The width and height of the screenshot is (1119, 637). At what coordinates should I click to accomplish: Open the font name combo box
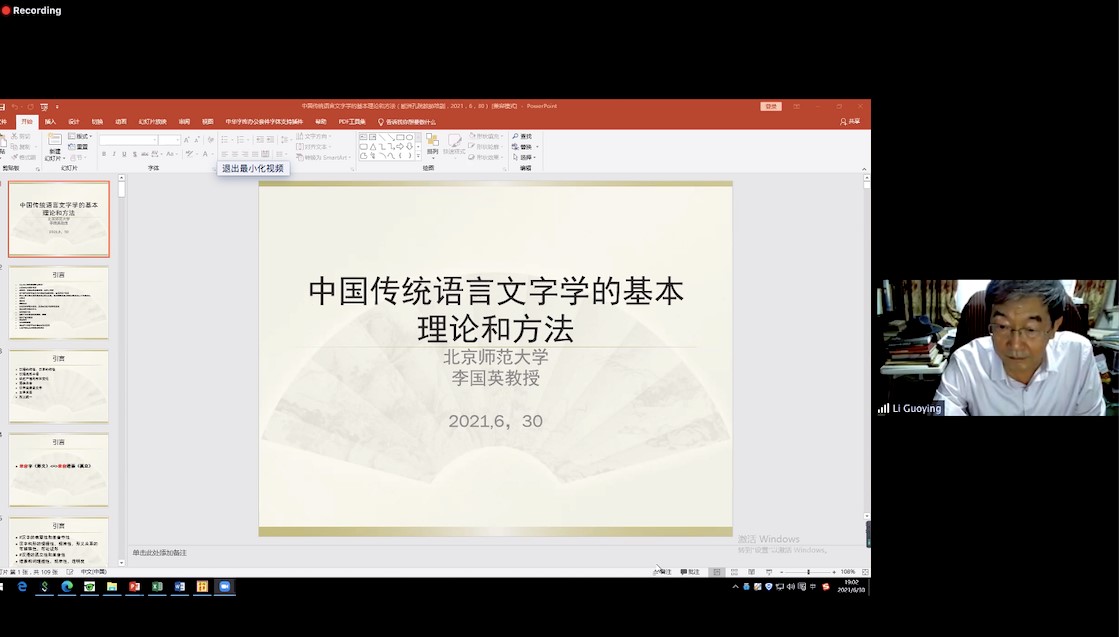128,140
